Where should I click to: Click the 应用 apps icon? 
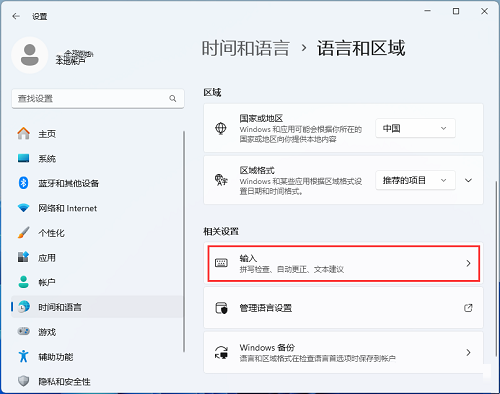[23, 257]
